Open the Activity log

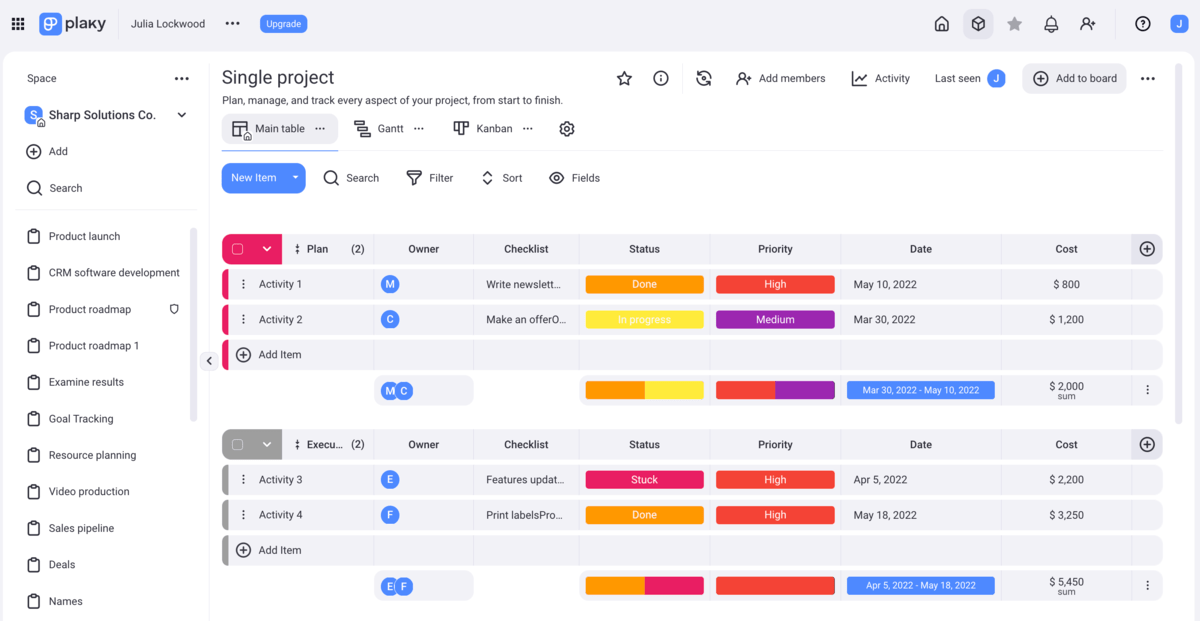pos(880,78)
